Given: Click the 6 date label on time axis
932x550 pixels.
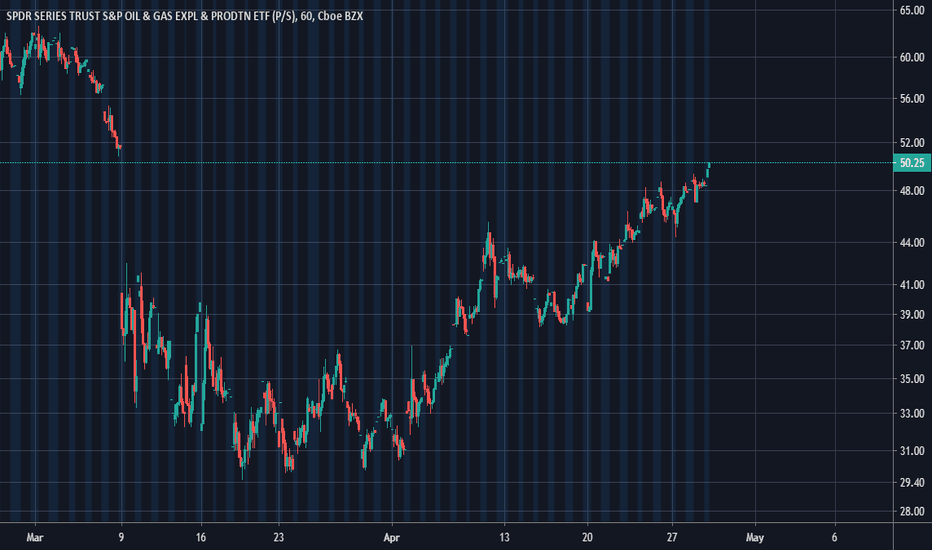Looking at the screenshot, I should point(835,538).
